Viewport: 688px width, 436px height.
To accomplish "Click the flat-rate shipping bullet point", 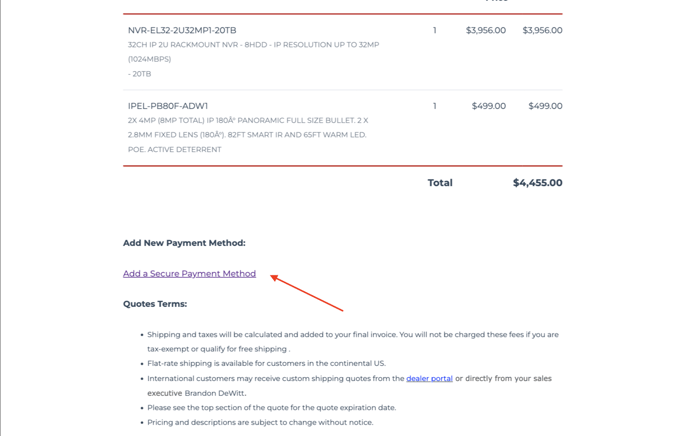I will tap(266, 364).
